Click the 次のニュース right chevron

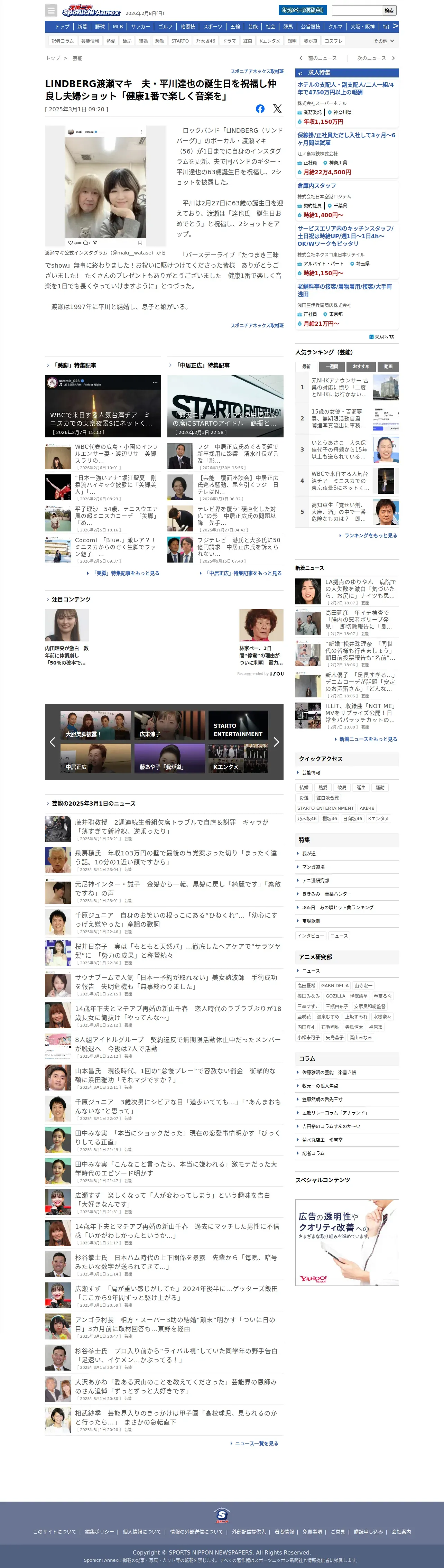pyautogui.click(x=394, y=58)
